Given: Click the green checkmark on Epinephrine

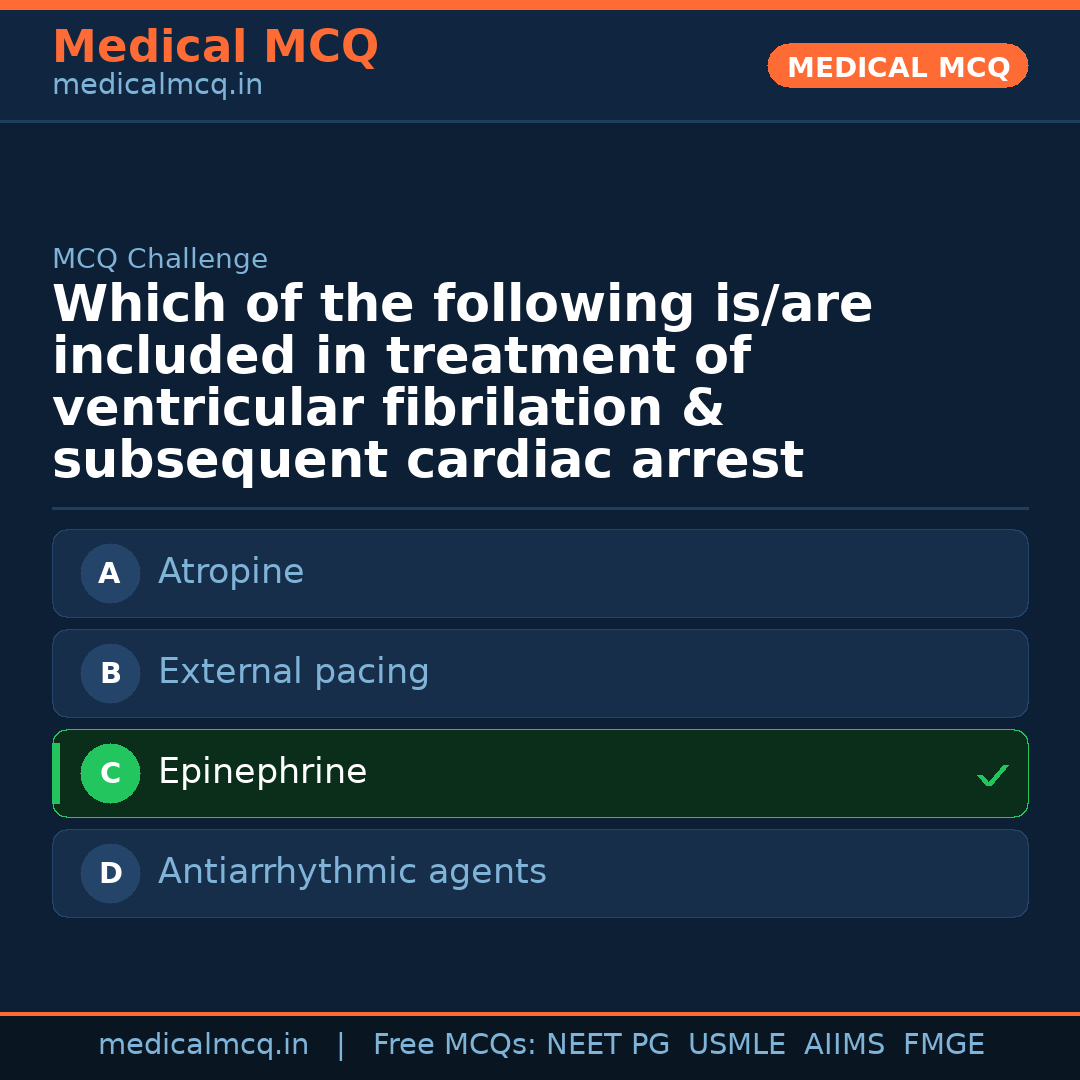Looking at the screenshot, I should (x=992, y=774).
